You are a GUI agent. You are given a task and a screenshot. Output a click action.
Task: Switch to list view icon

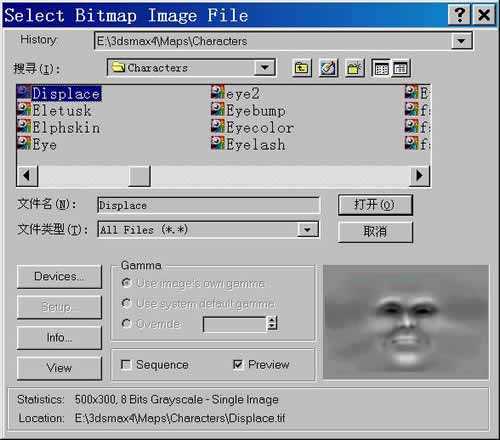point(381,68)
